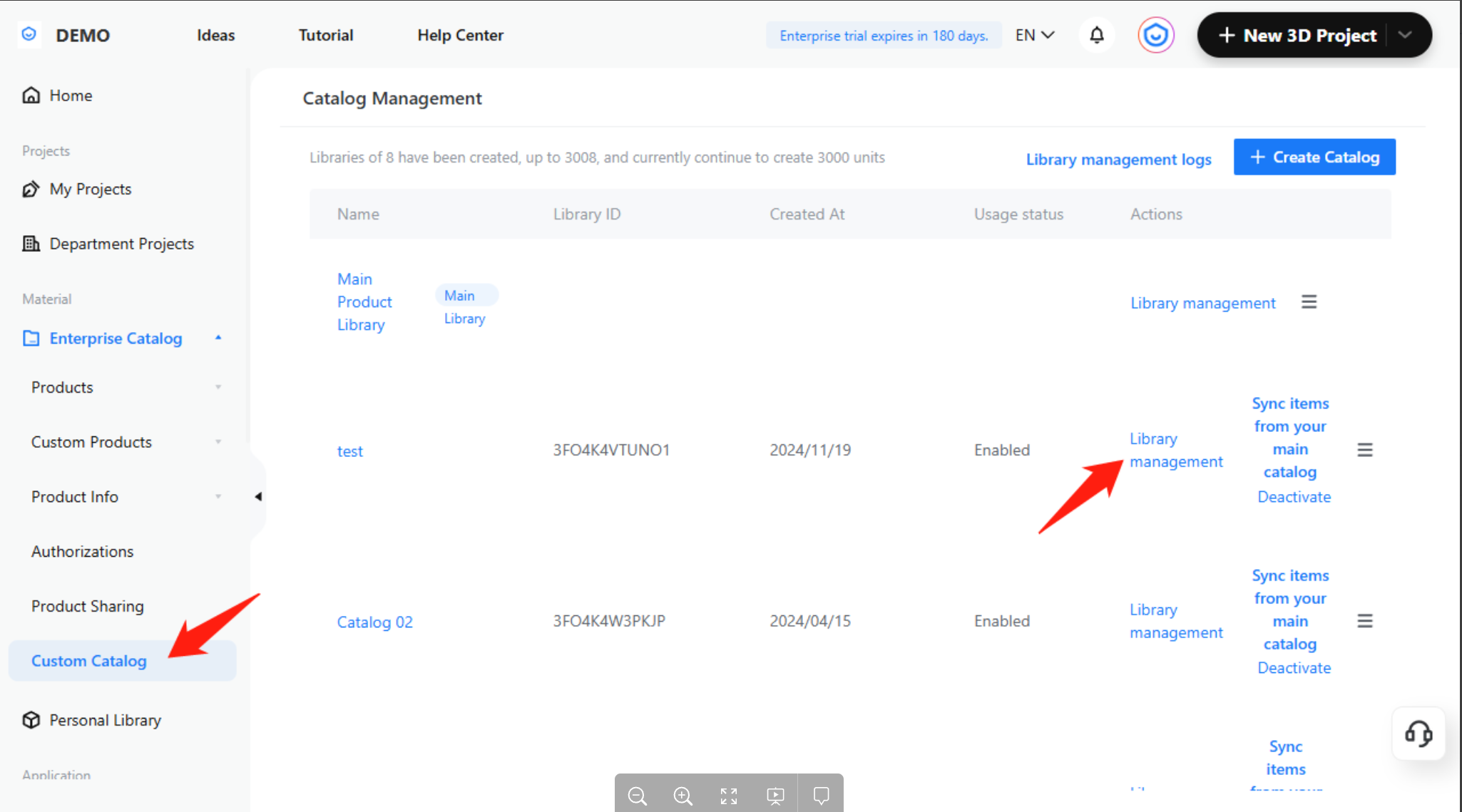Click the fullscreen expand icon

click(x=729, y=796)
